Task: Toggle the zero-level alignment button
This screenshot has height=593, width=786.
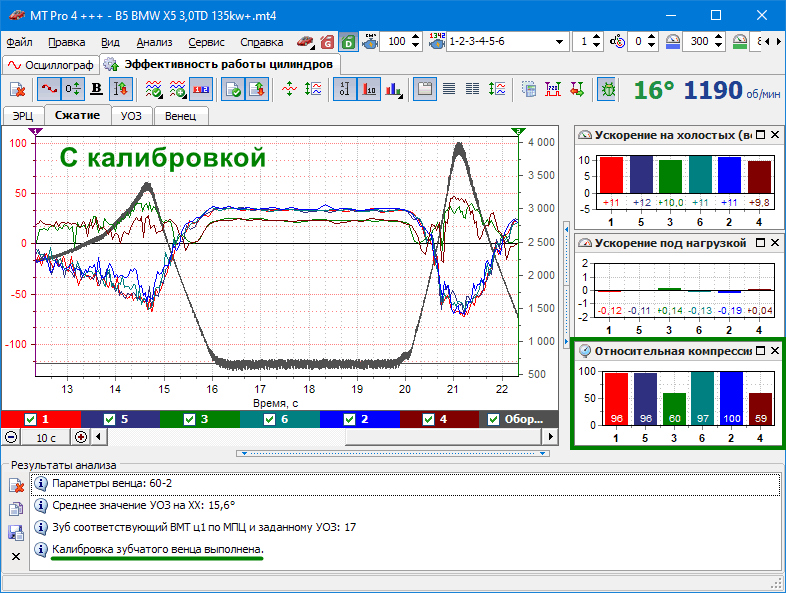Action: pyautogui.click(x=73, y=90)
